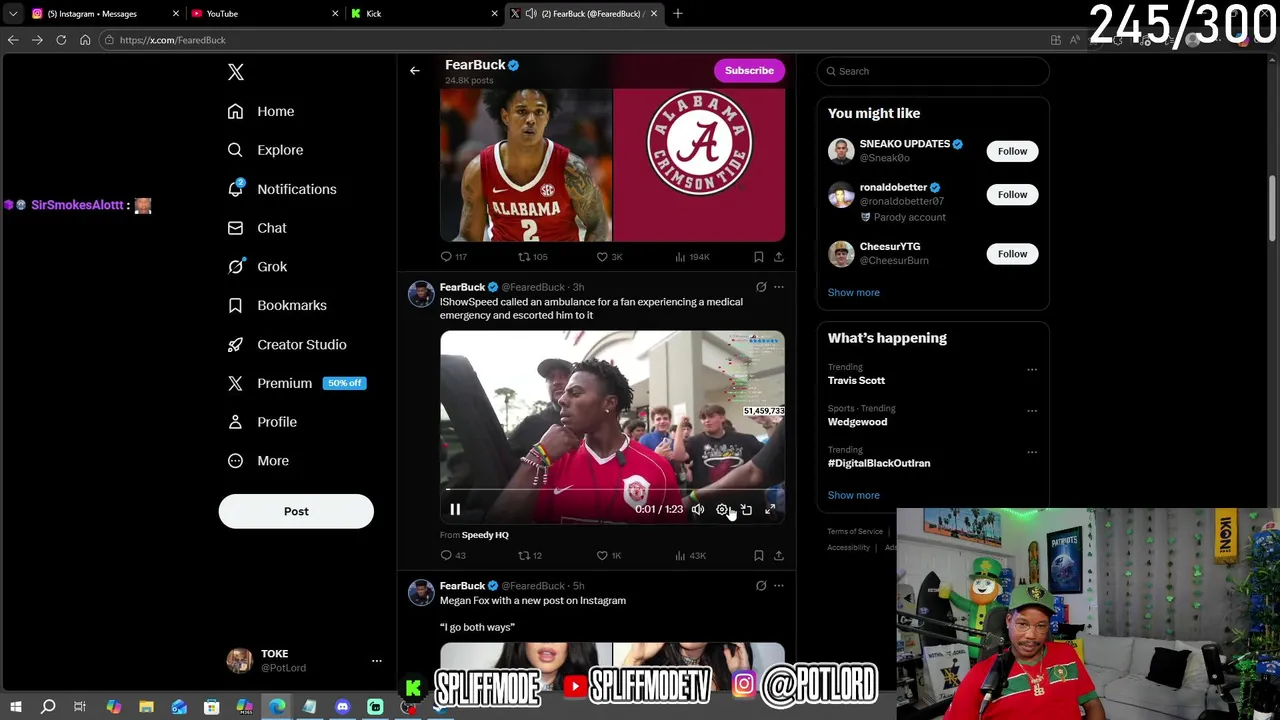Bookmark the Alabama post
Screen dimensions: 1280x720
(759, 257)
